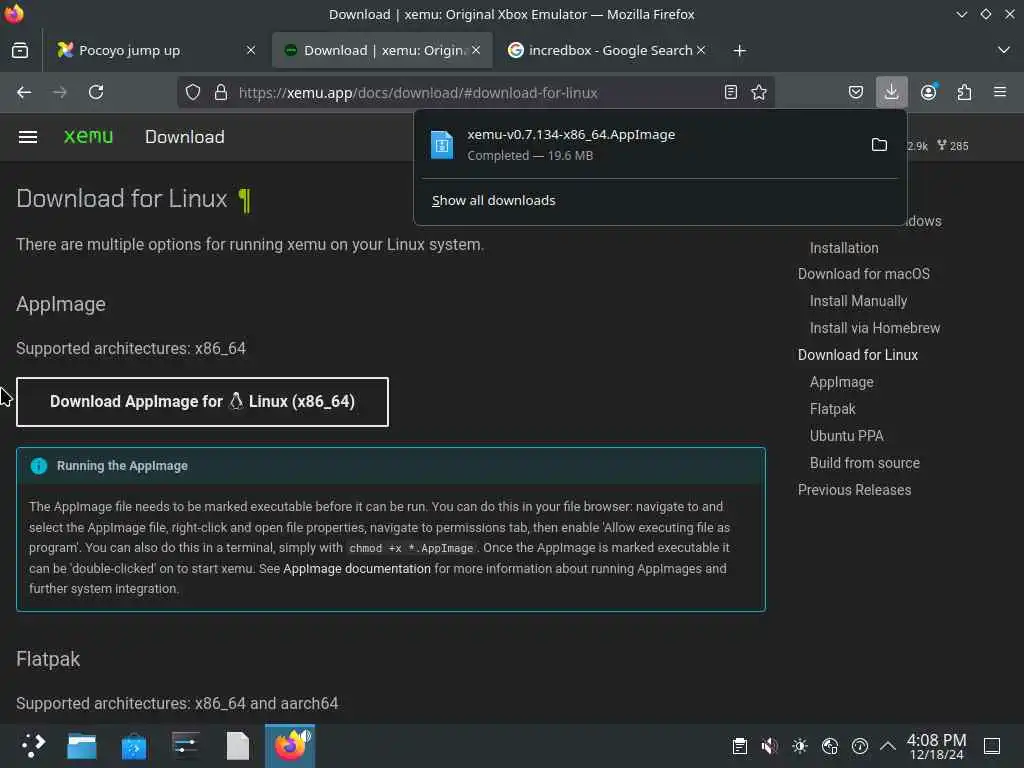The width and height of the screenshot is (1024, 768).
Task: Expand hidden system tray icons
Action: point(888,746)
